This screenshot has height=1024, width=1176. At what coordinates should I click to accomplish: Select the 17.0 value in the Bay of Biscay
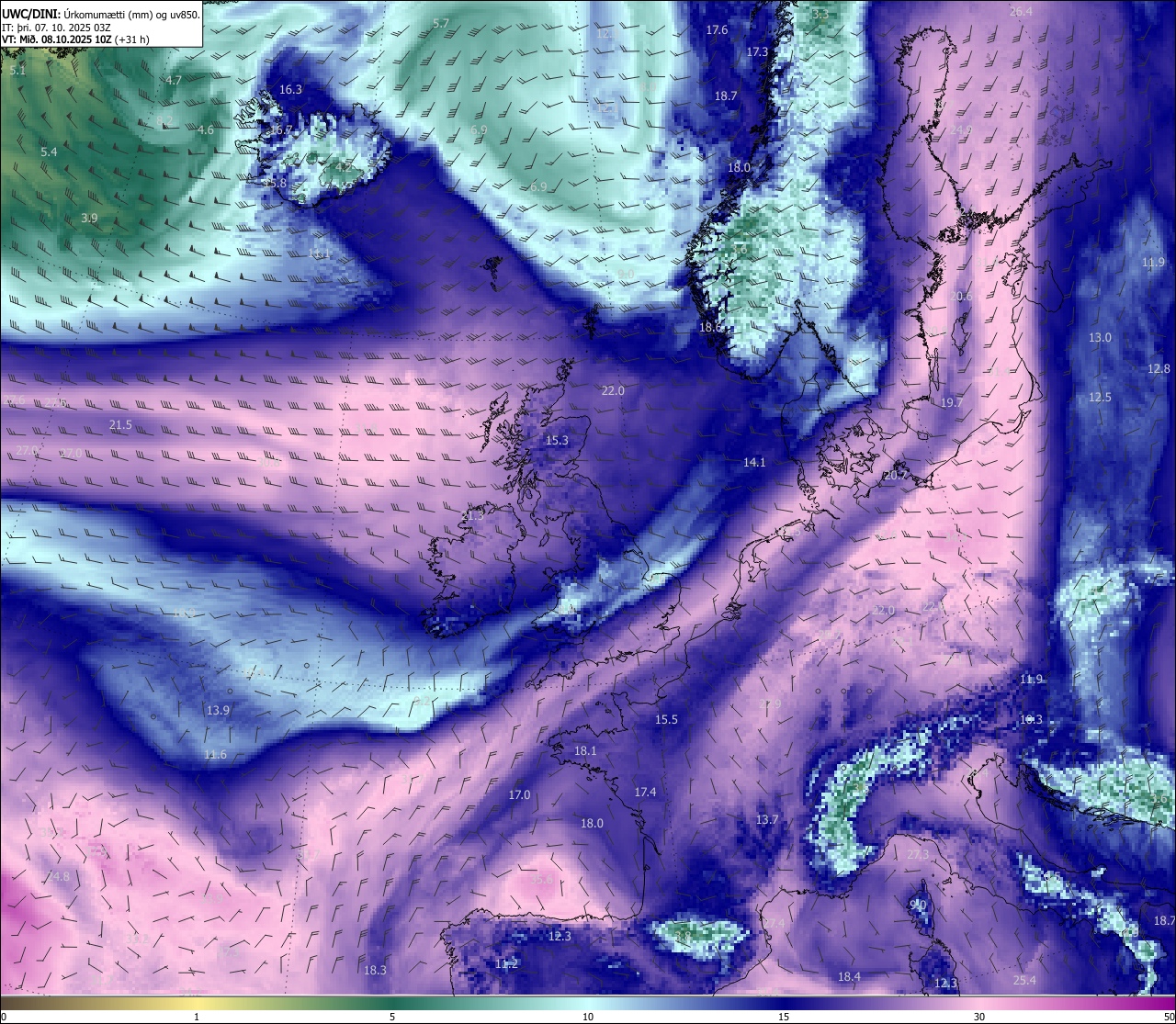pyautogui.click(x=519, y=794)
